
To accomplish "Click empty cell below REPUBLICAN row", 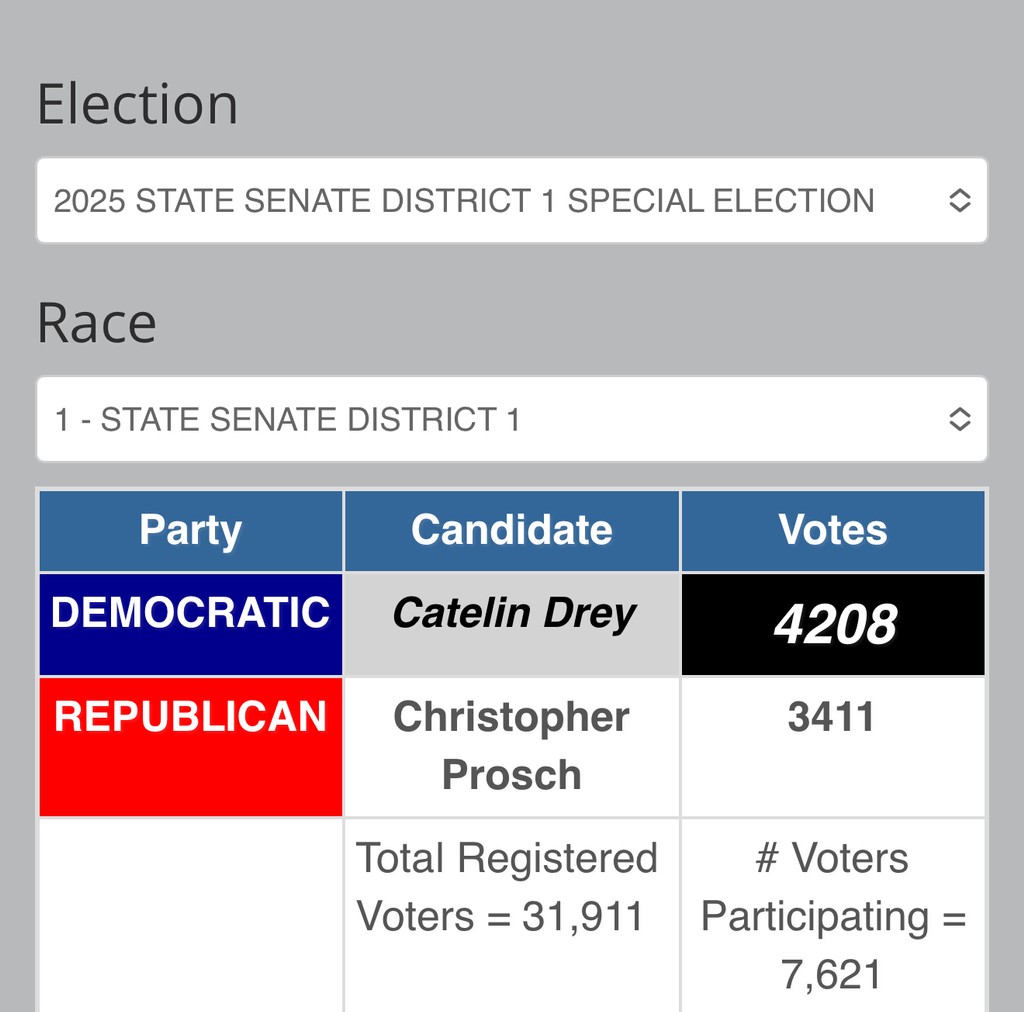I will coord(191,915).
